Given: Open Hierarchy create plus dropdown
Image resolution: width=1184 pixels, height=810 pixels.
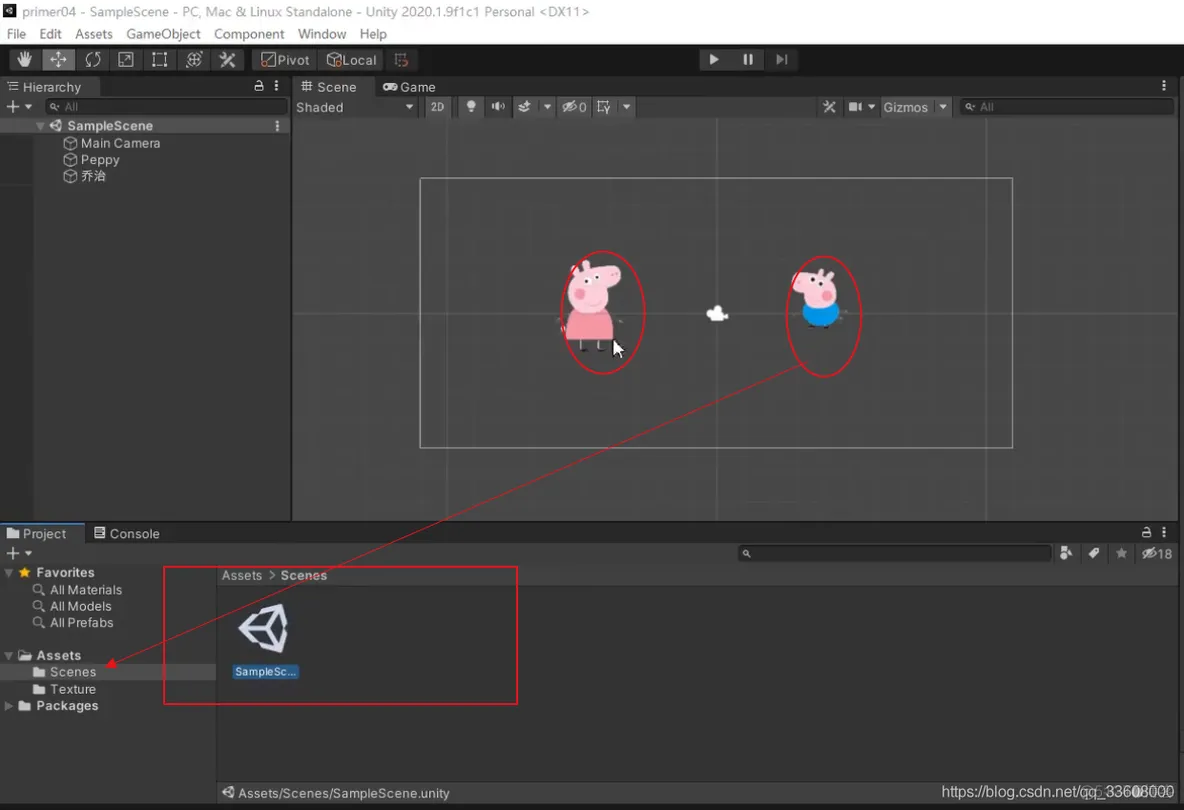Looking at the screenshot, I should (x=19, y=107).
